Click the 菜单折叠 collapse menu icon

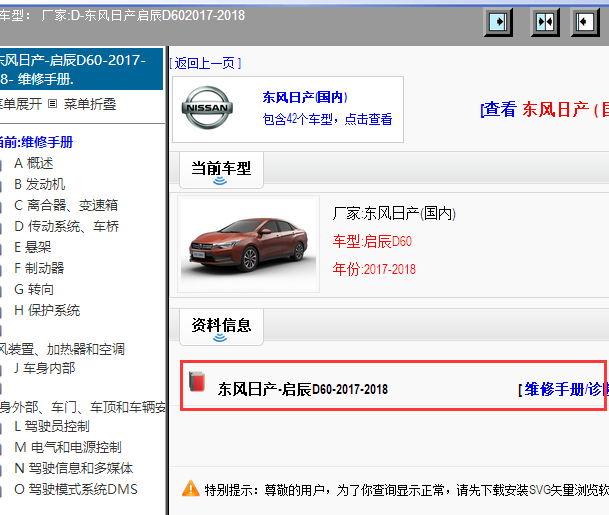point(52,104)
